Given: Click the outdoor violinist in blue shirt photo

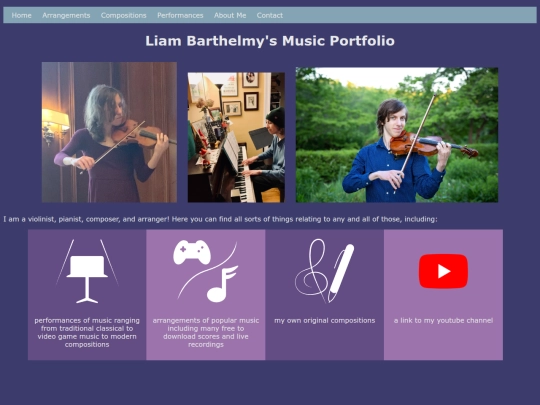Looking at the screenshot, I should (397, 135).
